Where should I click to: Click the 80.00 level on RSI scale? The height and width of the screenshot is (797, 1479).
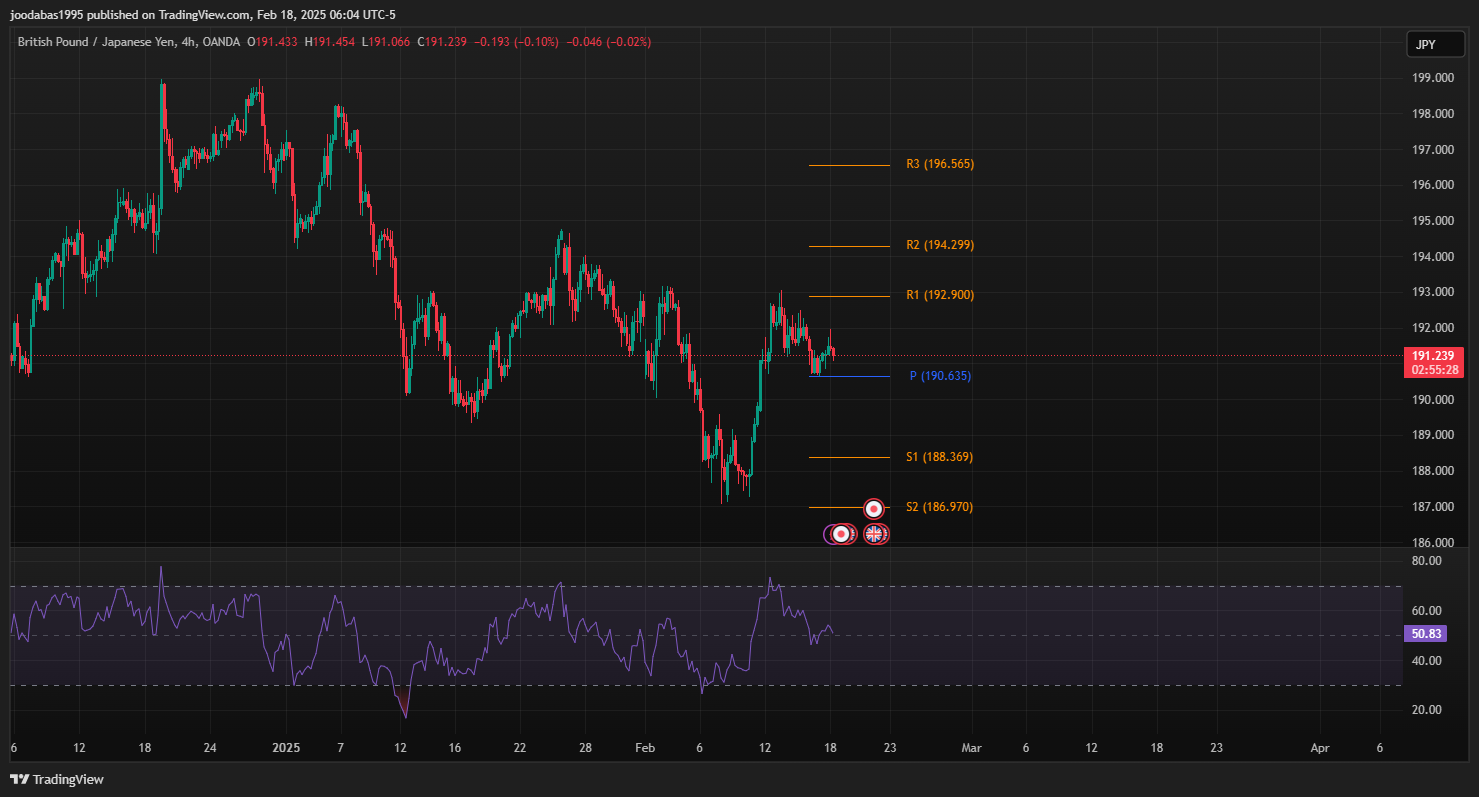point(1427,561)
